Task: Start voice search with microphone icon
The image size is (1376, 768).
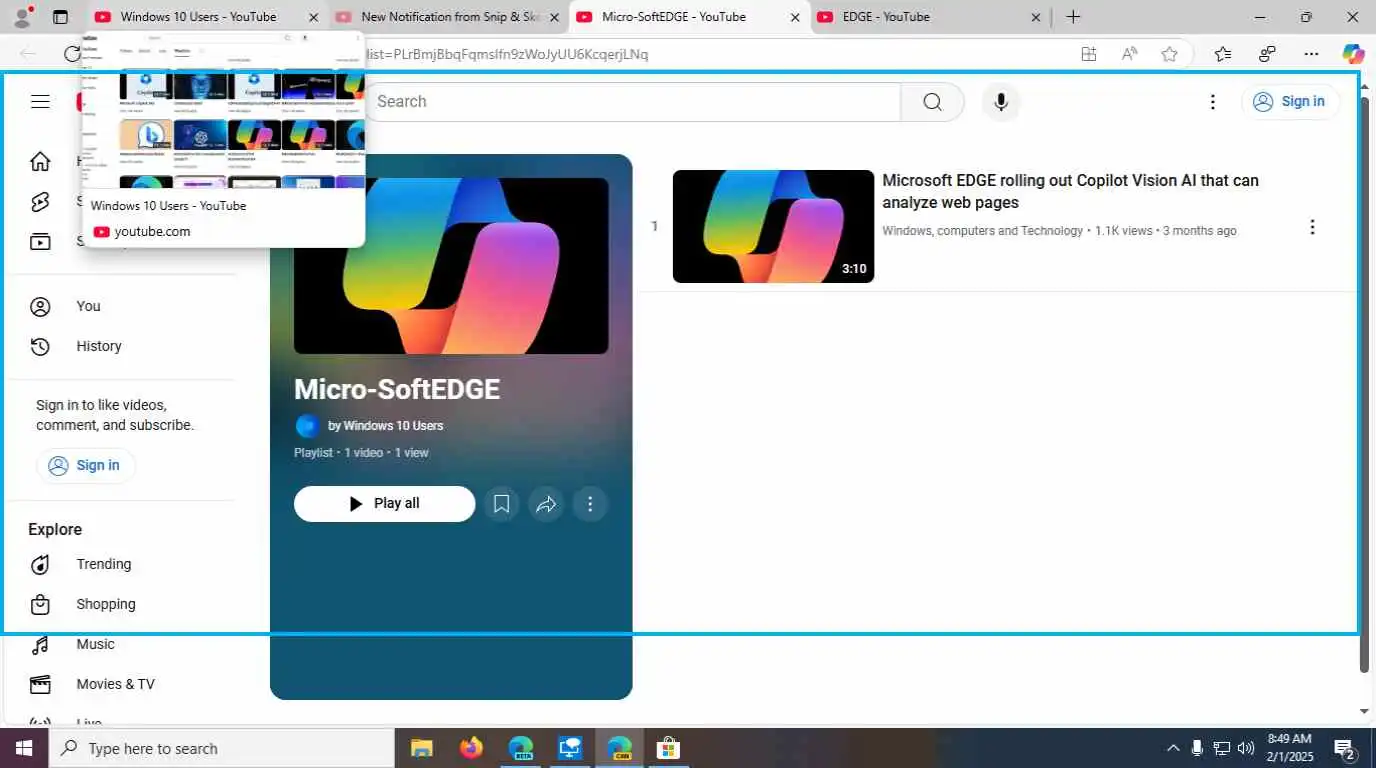Action: [1000, 102]
